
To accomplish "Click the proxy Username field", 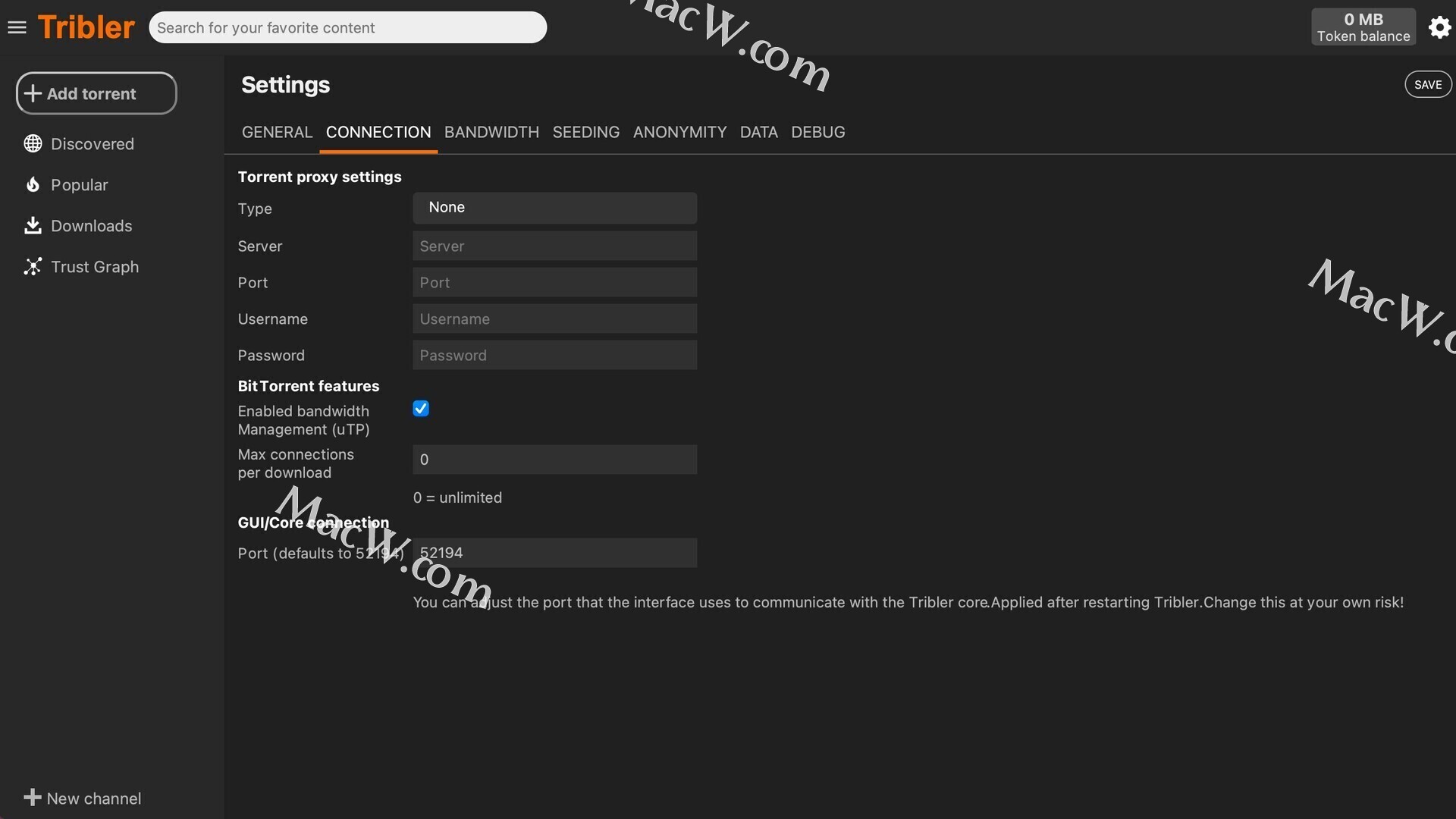I will [x=554, y=318].
